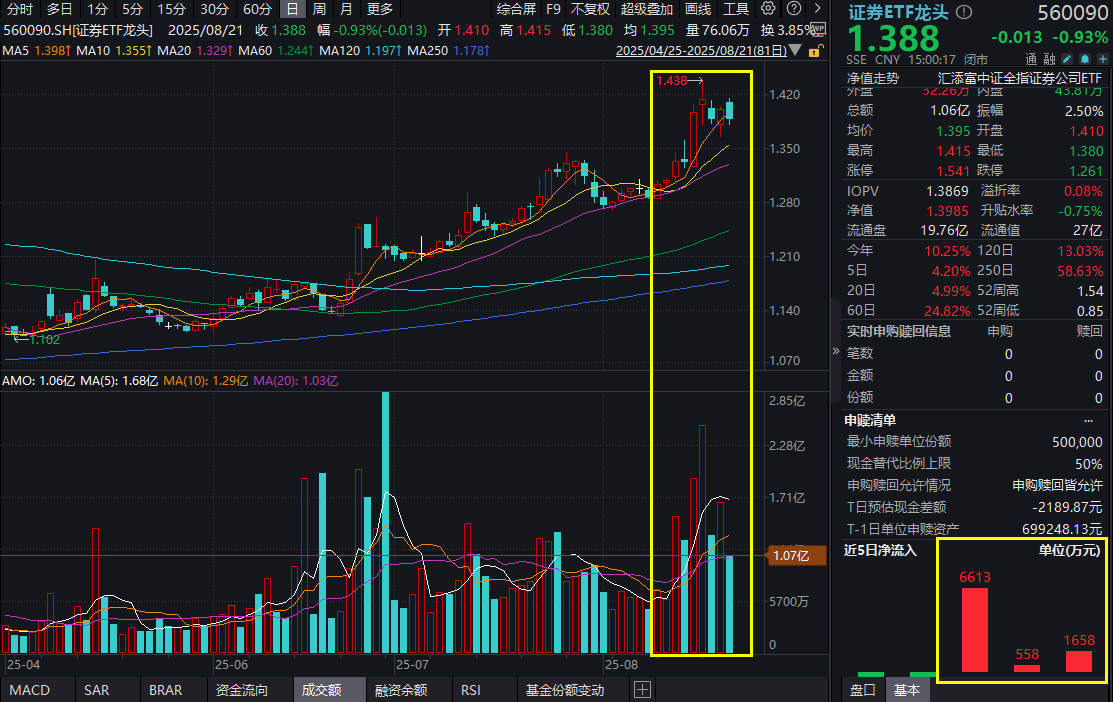This screenshot has height=702, width=1113.
Task: Click the ▼ arrow next to the date range
Action: click(x=793, y=51)
